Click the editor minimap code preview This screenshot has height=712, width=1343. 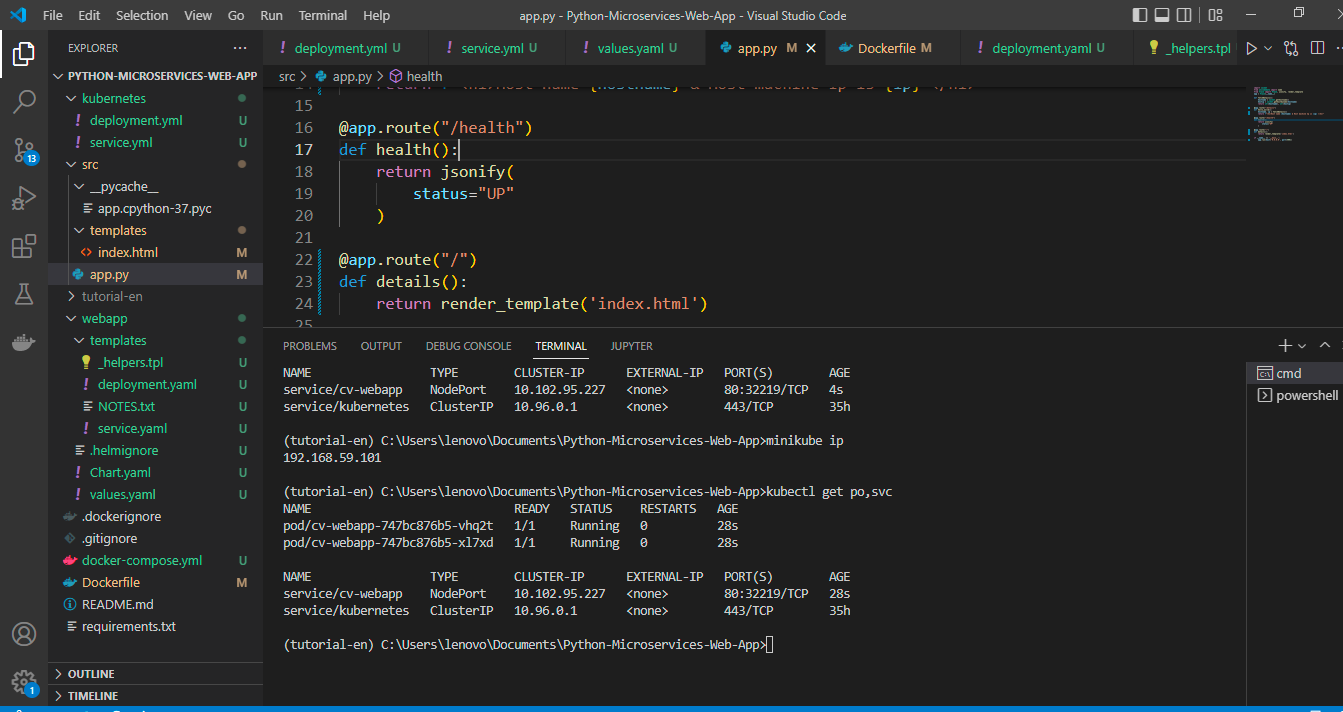(1288, 114)
